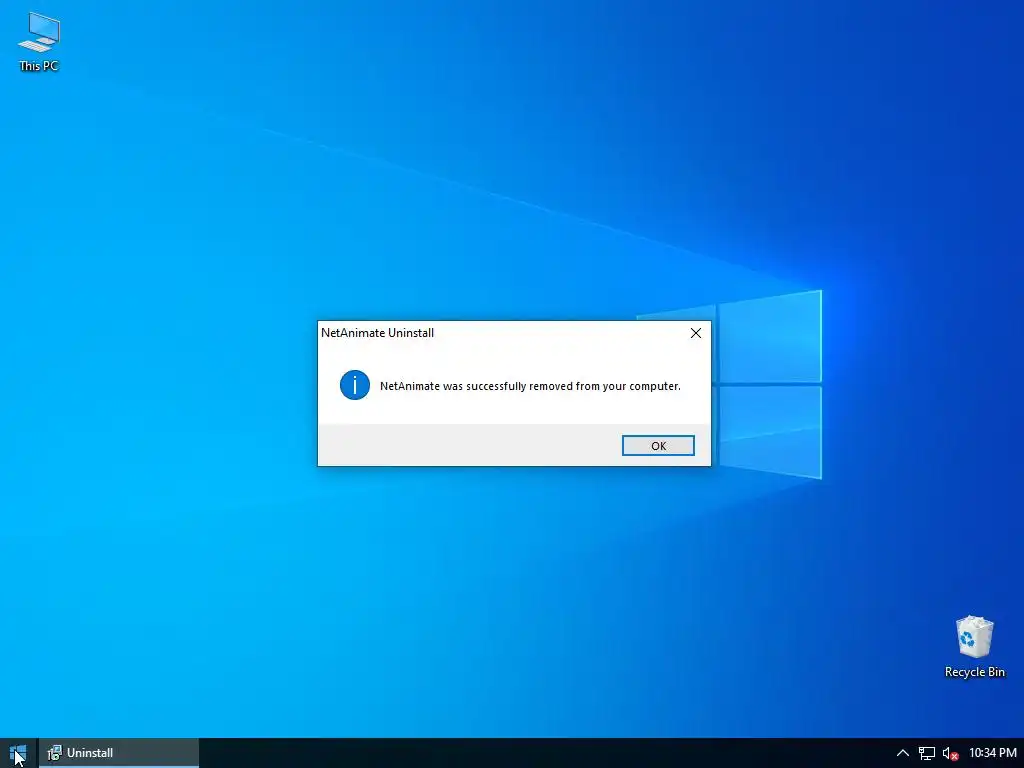Click the muted volume tray icon
1024x768 pixels.
(x=950, y=753)
